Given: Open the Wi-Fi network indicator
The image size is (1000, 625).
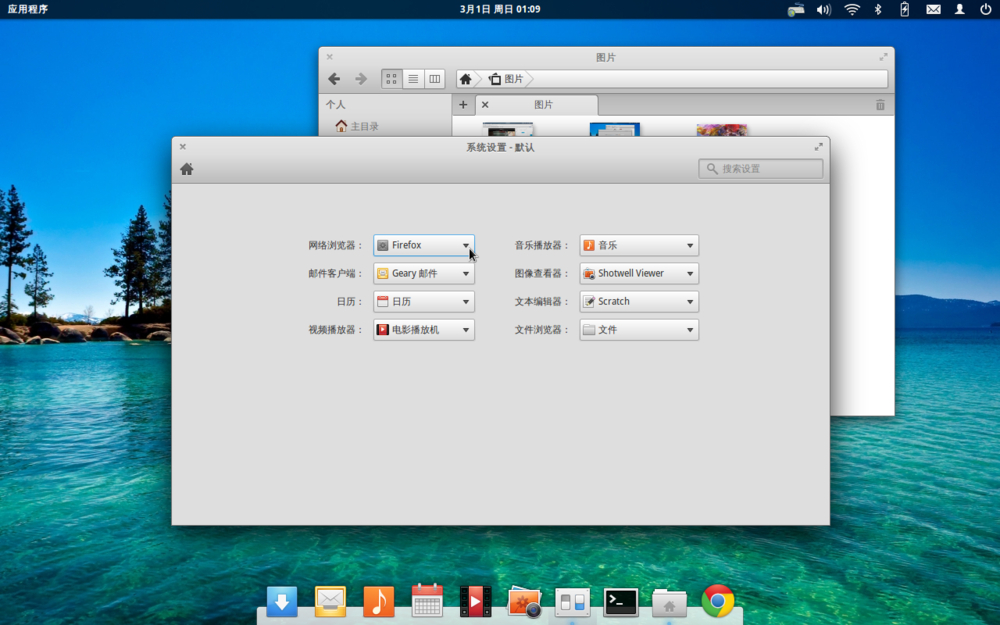Looking at the screenshot, I should point(852,9).
